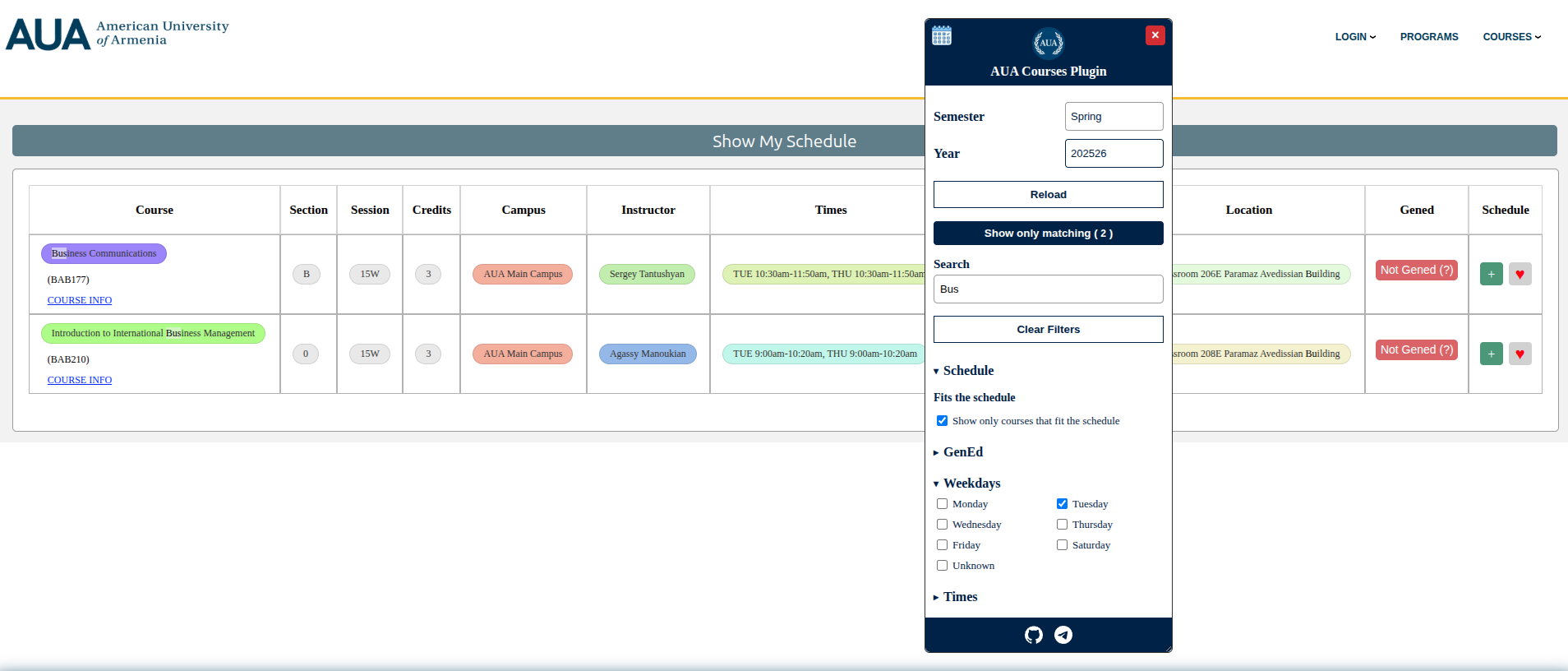Expand the GenEd filter section
Screen dimensions: 1568x671
click(962, 452)
